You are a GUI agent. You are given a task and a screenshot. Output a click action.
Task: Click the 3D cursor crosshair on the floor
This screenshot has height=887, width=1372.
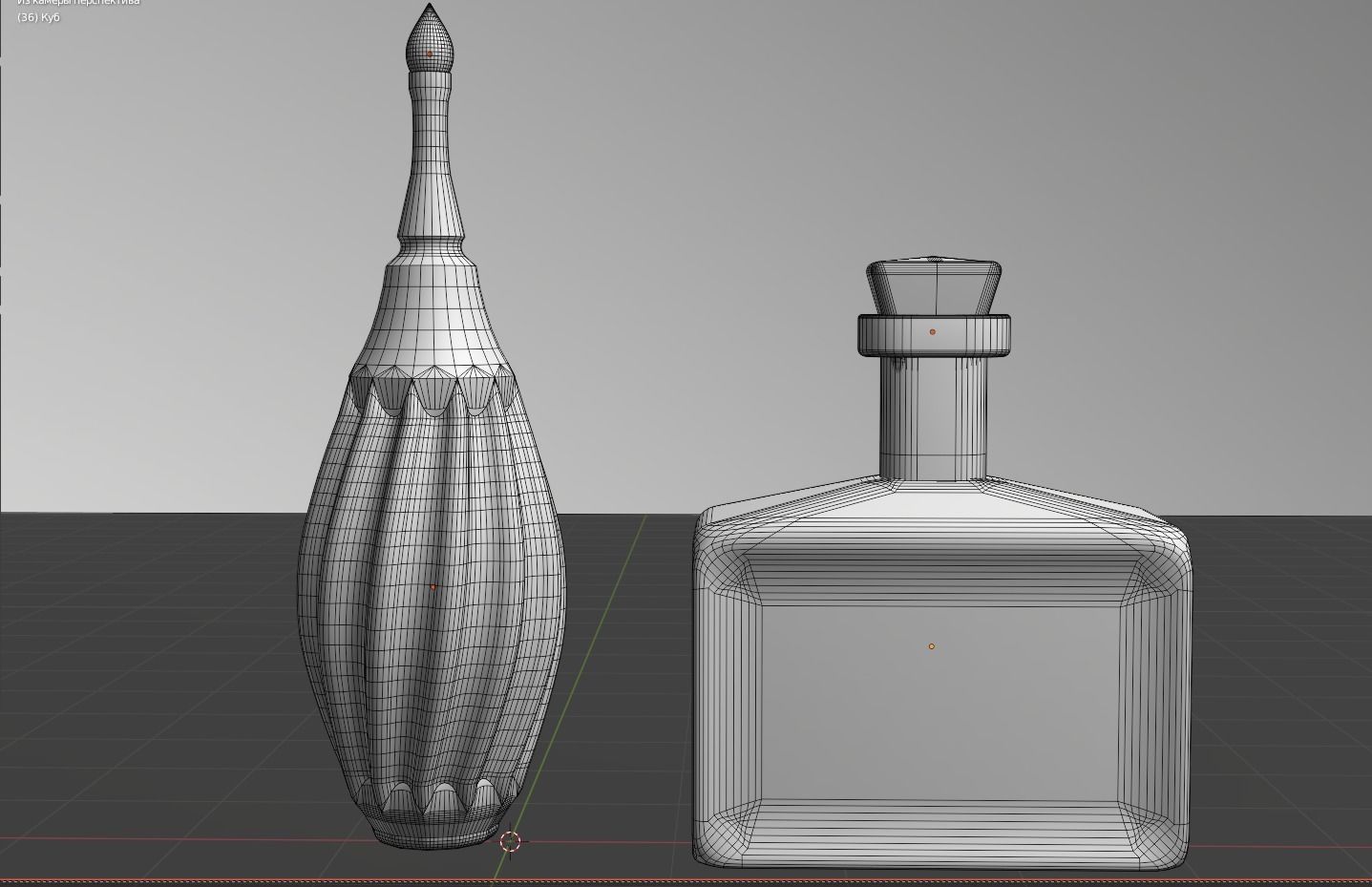click(x=510, y=841)
